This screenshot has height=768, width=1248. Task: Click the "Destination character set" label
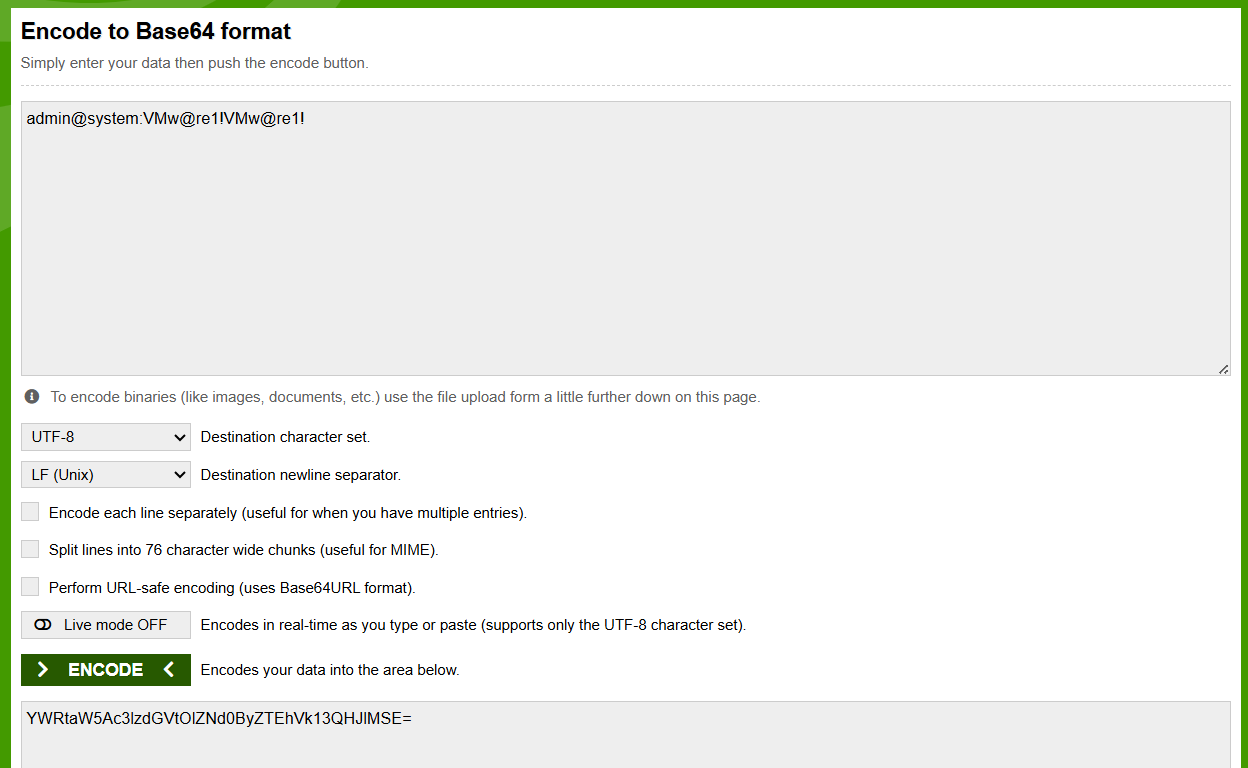pos(286,437)
